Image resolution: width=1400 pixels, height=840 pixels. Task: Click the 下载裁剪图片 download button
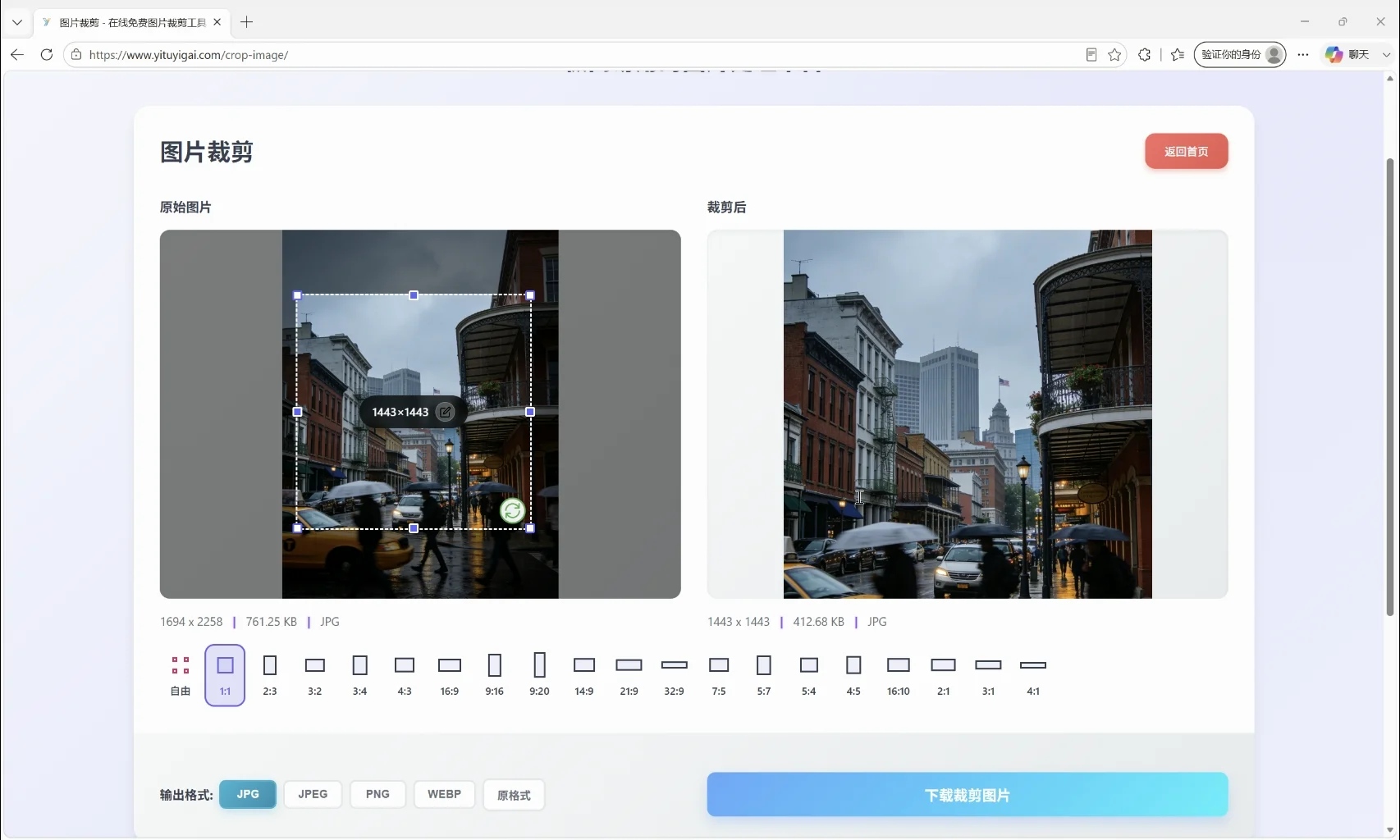pyautogui.click(x=968, y=794)
